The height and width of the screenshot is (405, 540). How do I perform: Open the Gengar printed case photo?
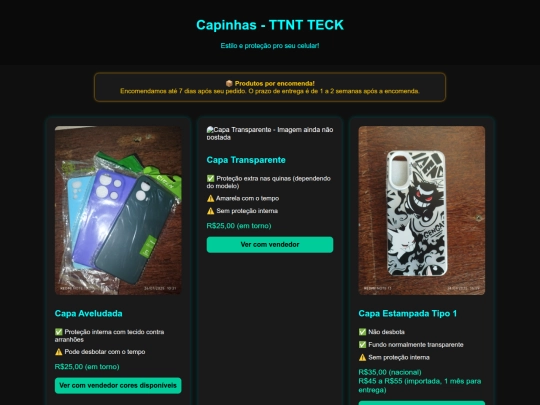coord(422,210)
